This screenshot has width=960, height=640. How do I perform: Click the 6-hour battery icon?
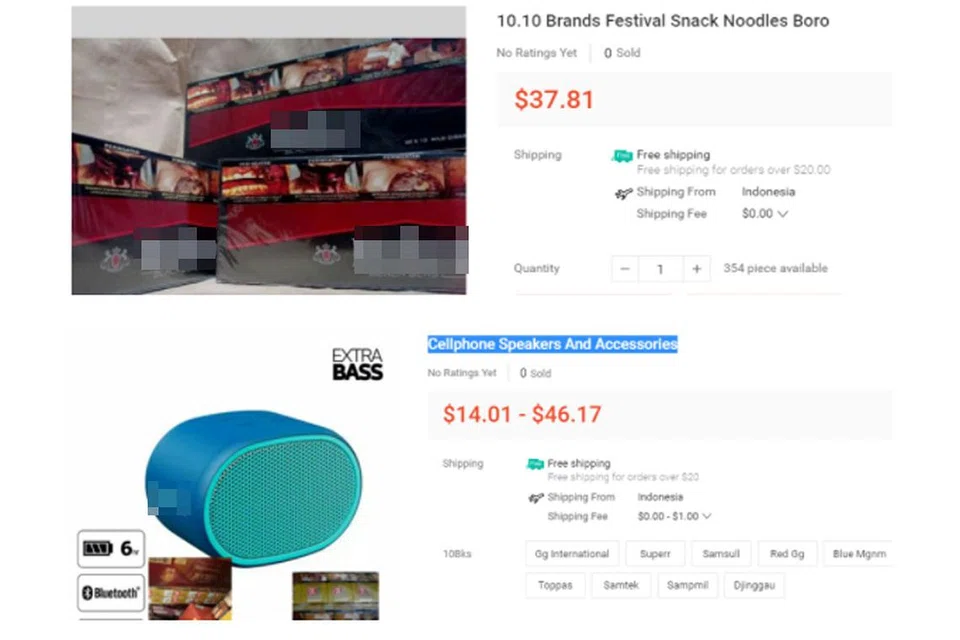click(x=111, y=549)
